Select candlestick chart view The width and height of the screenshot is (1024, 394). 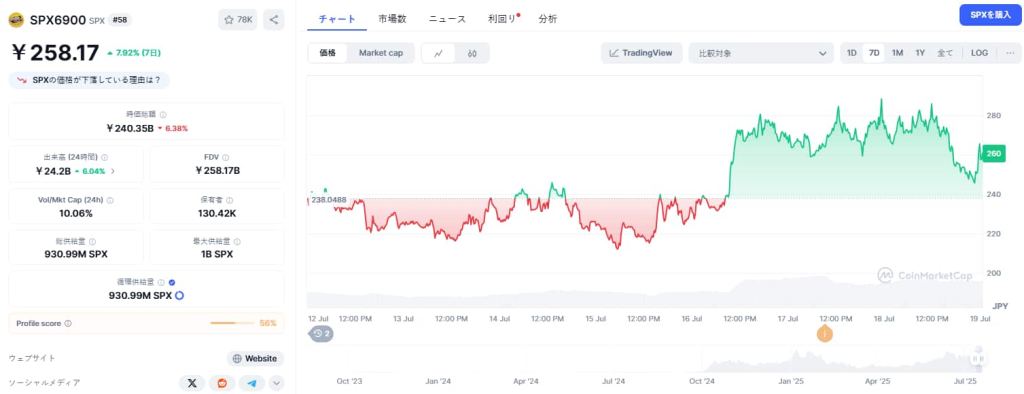472,53
